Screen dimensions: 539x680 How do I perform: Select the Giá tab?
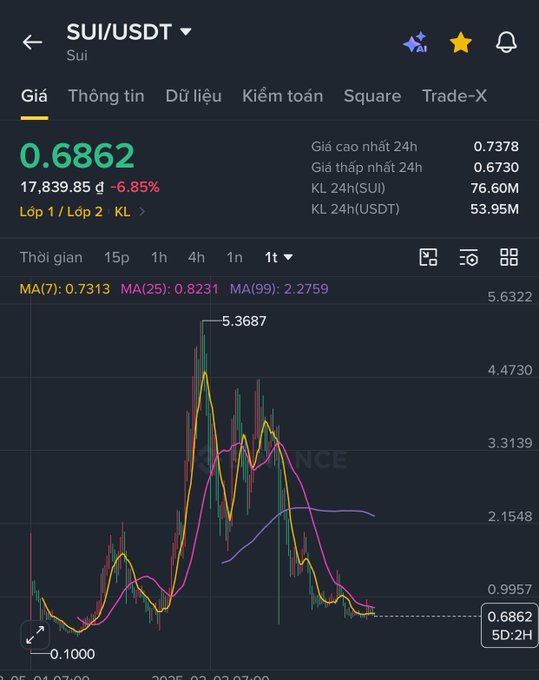click(34, 96)
